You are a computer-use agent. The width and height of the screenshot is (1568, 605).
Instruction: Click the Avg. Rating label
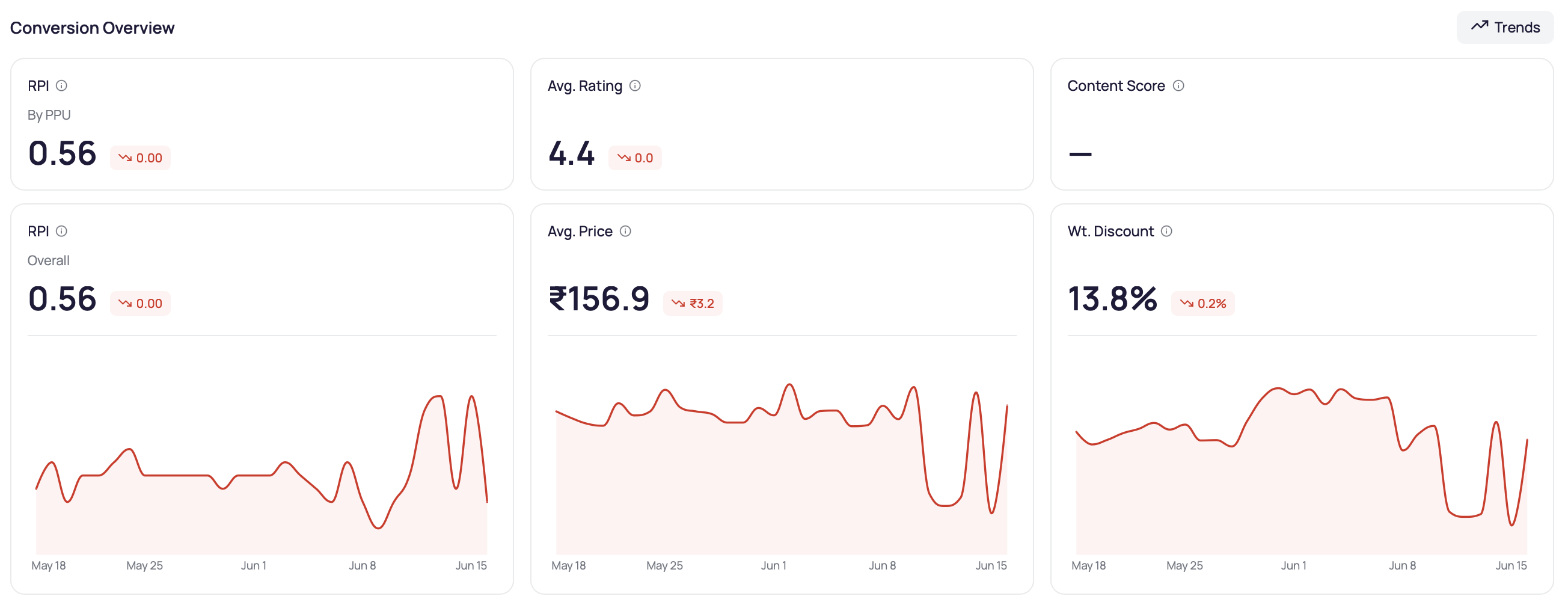point(585,86)
